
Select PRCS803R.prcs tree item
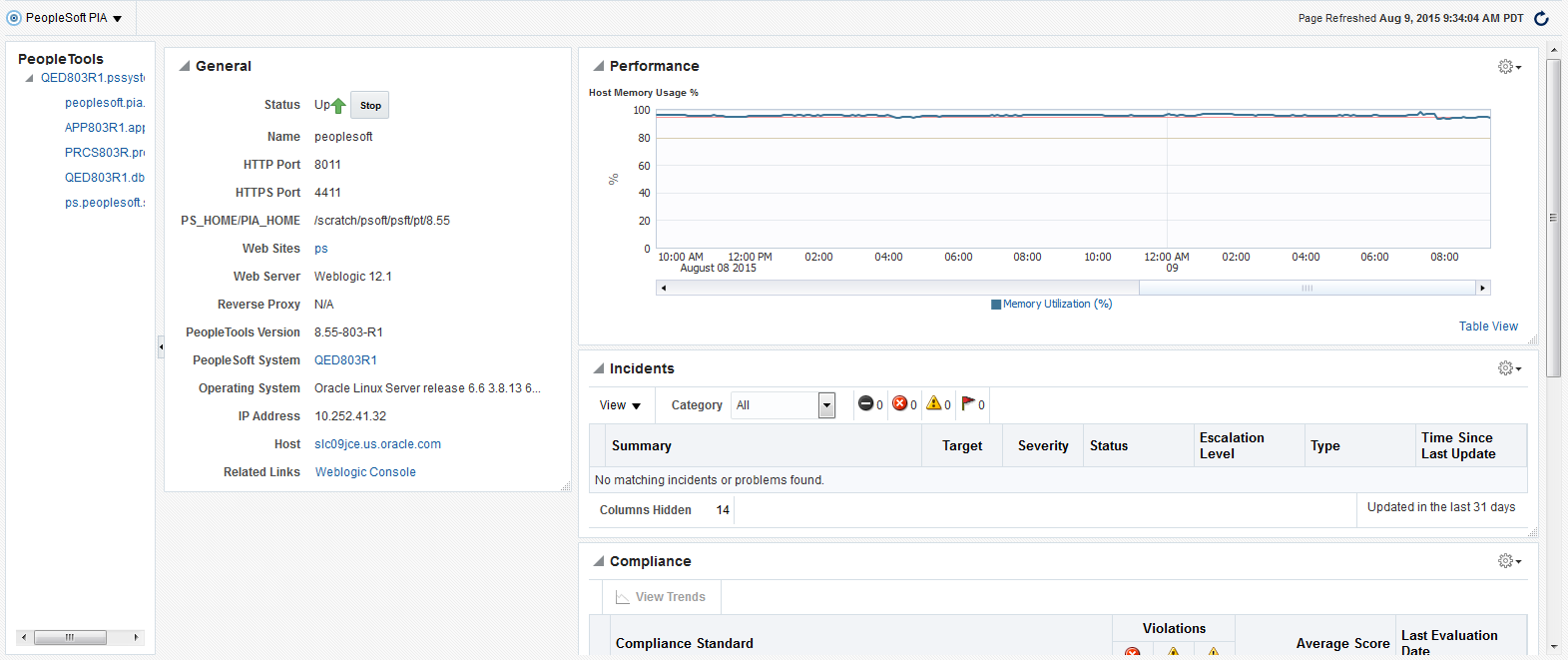pyautogui.click(x=105, y=153)
